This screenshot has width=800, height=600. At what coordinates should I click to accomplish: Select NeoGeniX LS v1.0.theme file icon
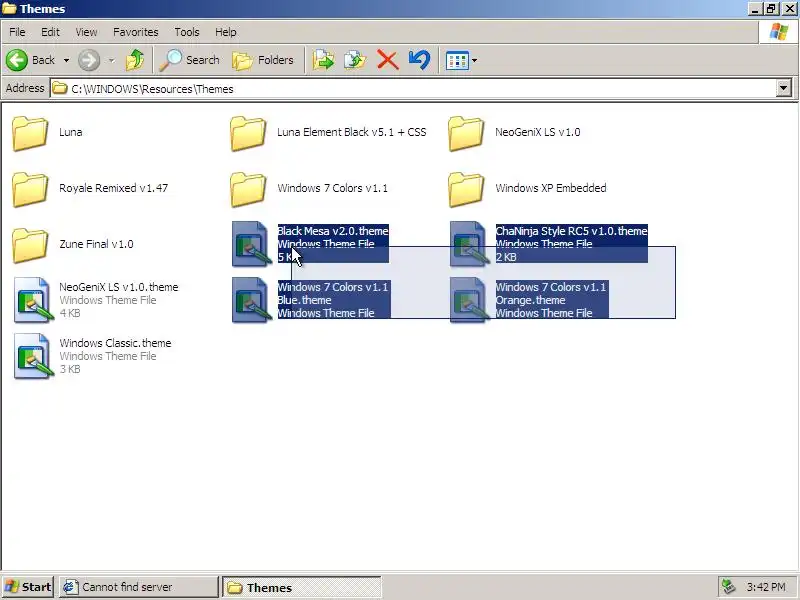[33, 300]
